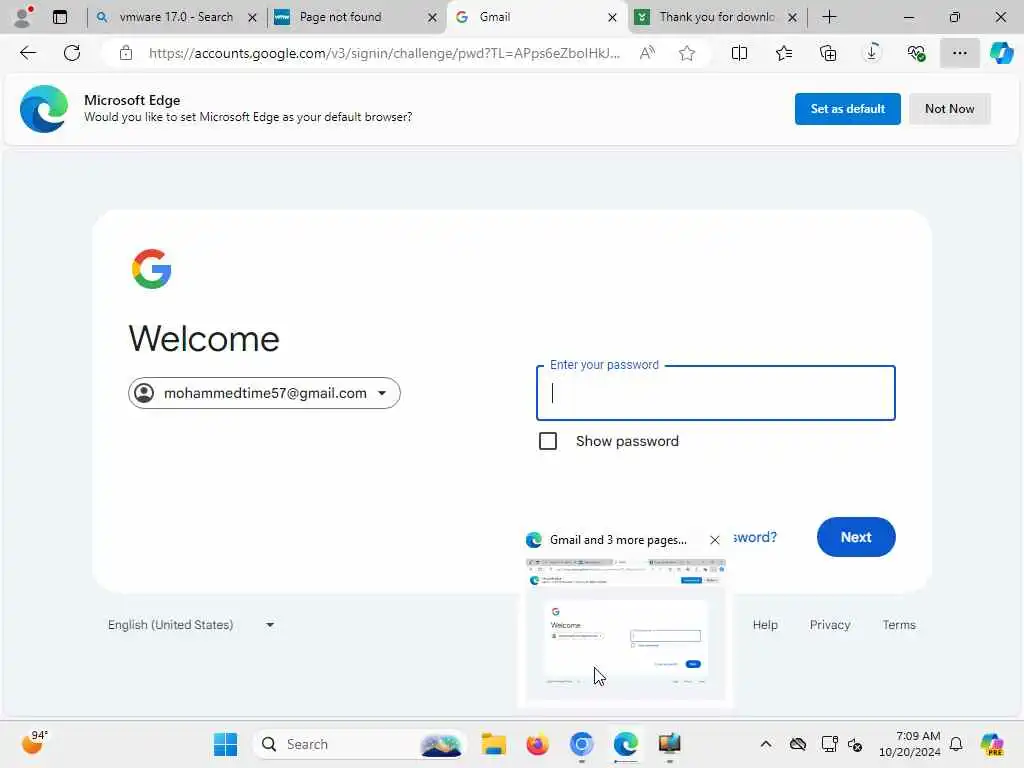1024x768 pixels.
Task: Open File Explorer from taskbar
Action: click(x=493, y=744)
